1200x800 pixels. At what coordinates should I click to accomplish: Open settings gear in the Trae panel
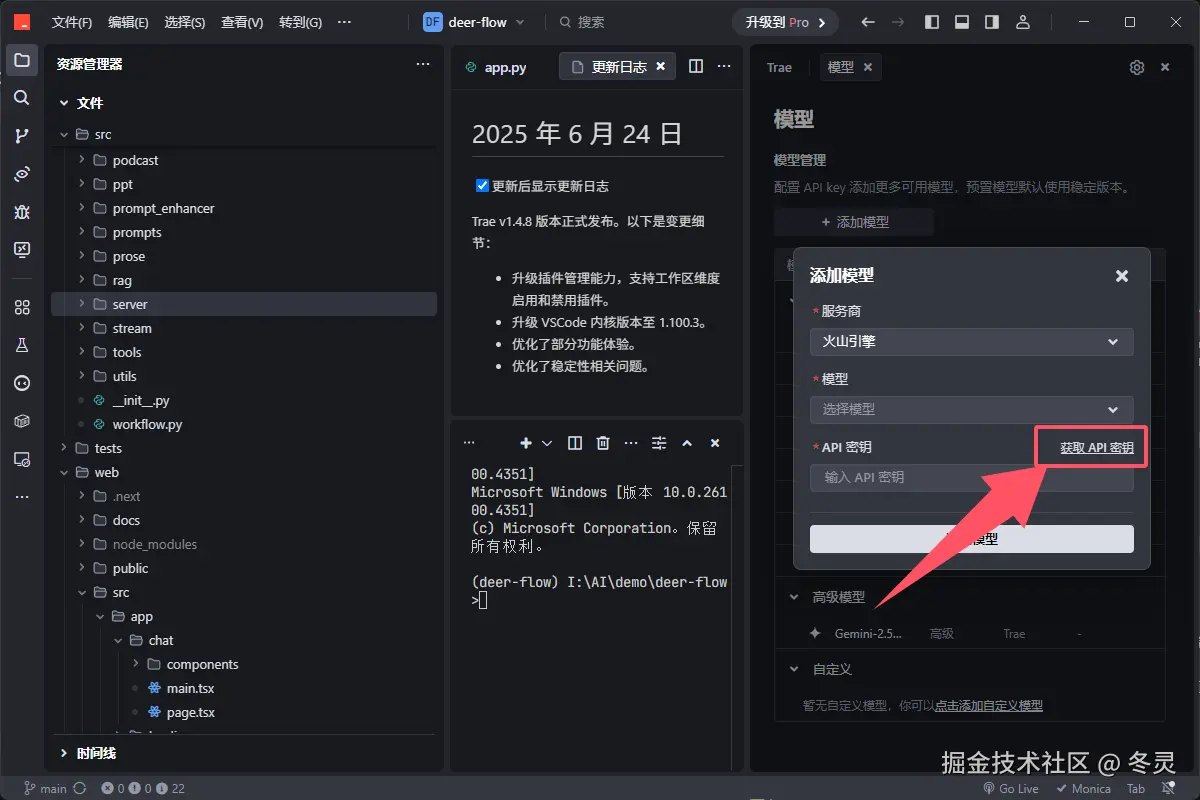tap(1136, 67)
